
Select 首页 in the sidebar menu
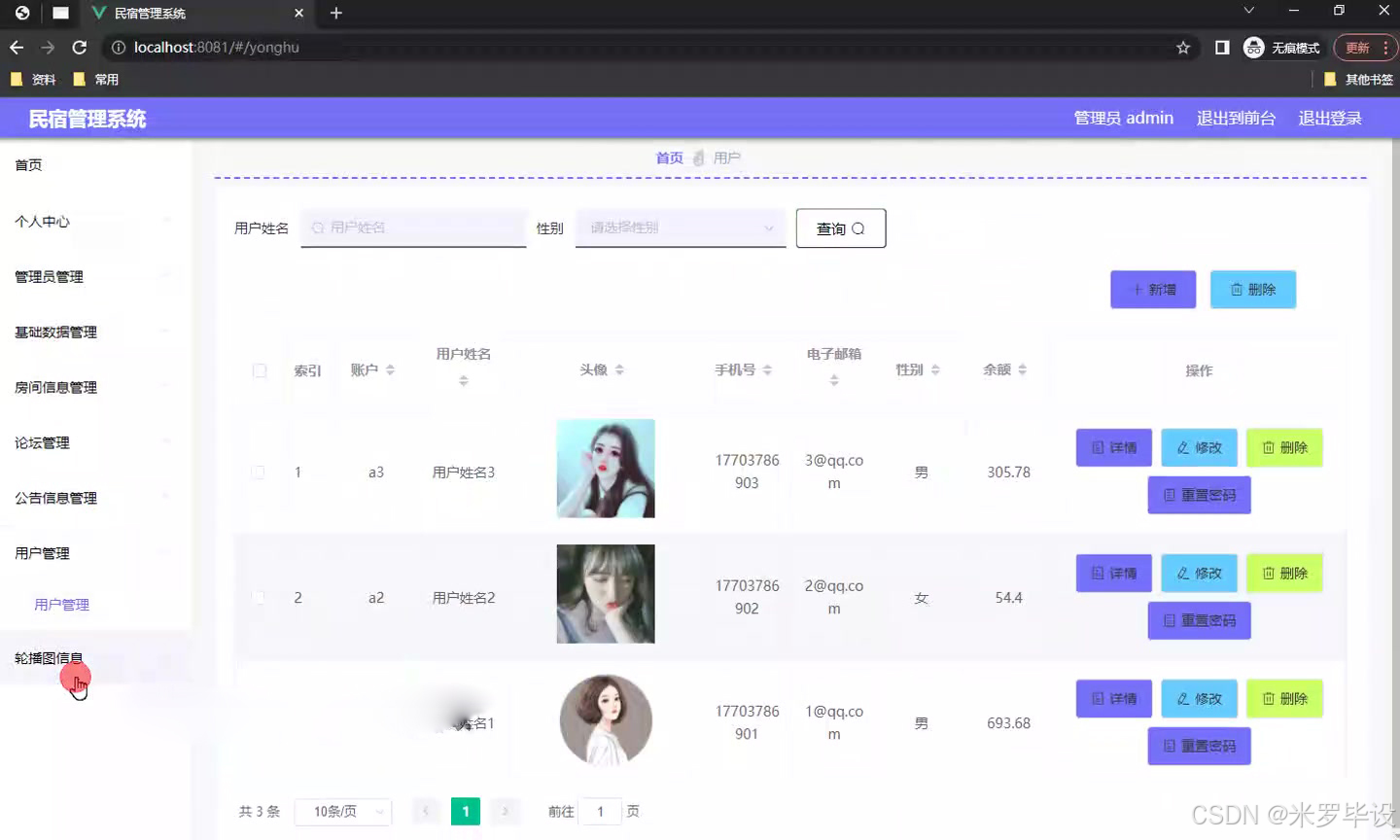point(28,164)
